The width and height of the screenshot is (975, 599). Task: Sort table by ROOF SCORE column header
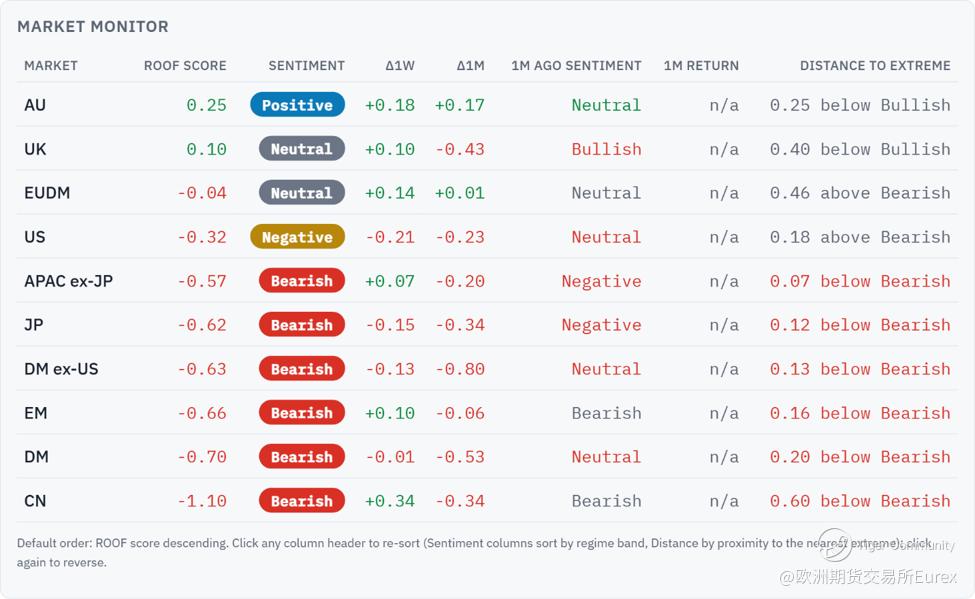[185, 66]
